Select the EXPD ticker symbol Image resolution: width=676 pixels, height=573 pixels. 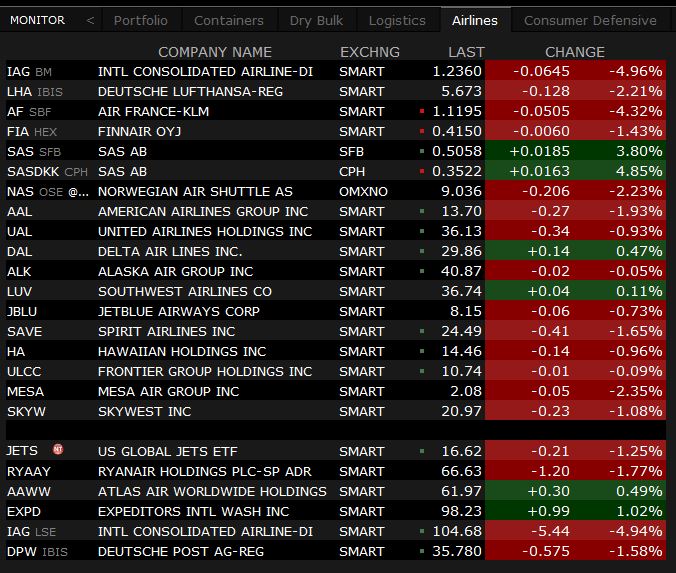coord(24,511)
